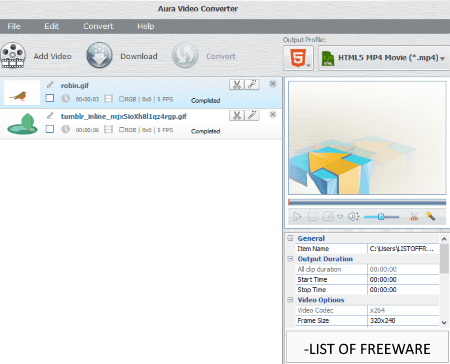Stop the preview playback
Image resolution: width=450 pixels, height=364 pixels.
[x=312, y=217]
